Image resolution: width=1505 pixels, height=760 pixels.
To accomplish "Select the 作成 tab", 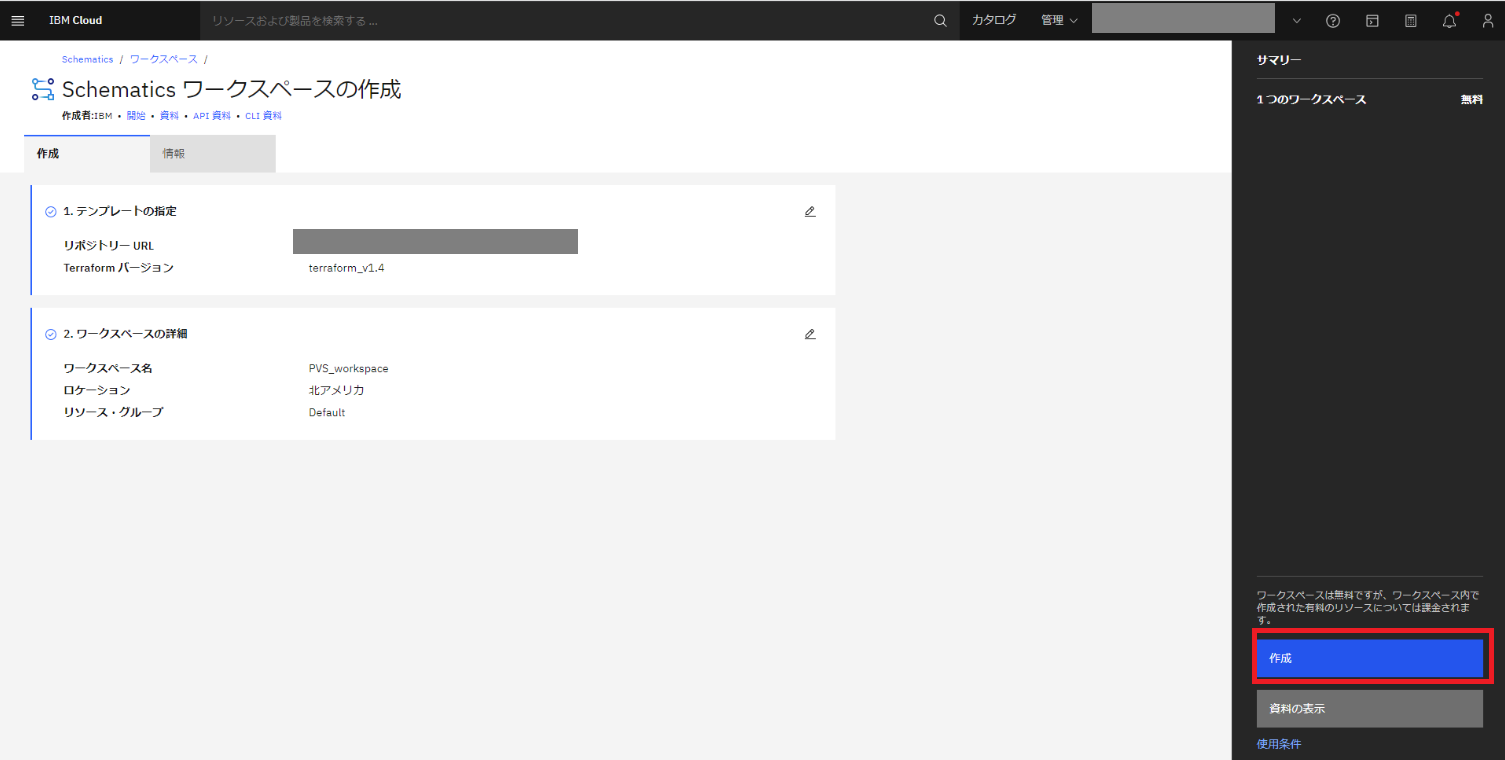I will click(87, 154).
